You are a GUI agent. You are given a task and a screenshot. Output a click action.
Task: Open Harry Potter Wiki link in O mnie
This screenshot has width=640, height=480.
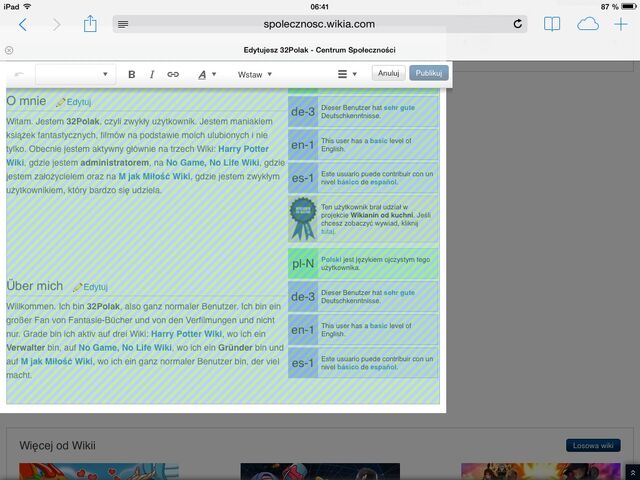pyautogui.click(x=243, y=149)
